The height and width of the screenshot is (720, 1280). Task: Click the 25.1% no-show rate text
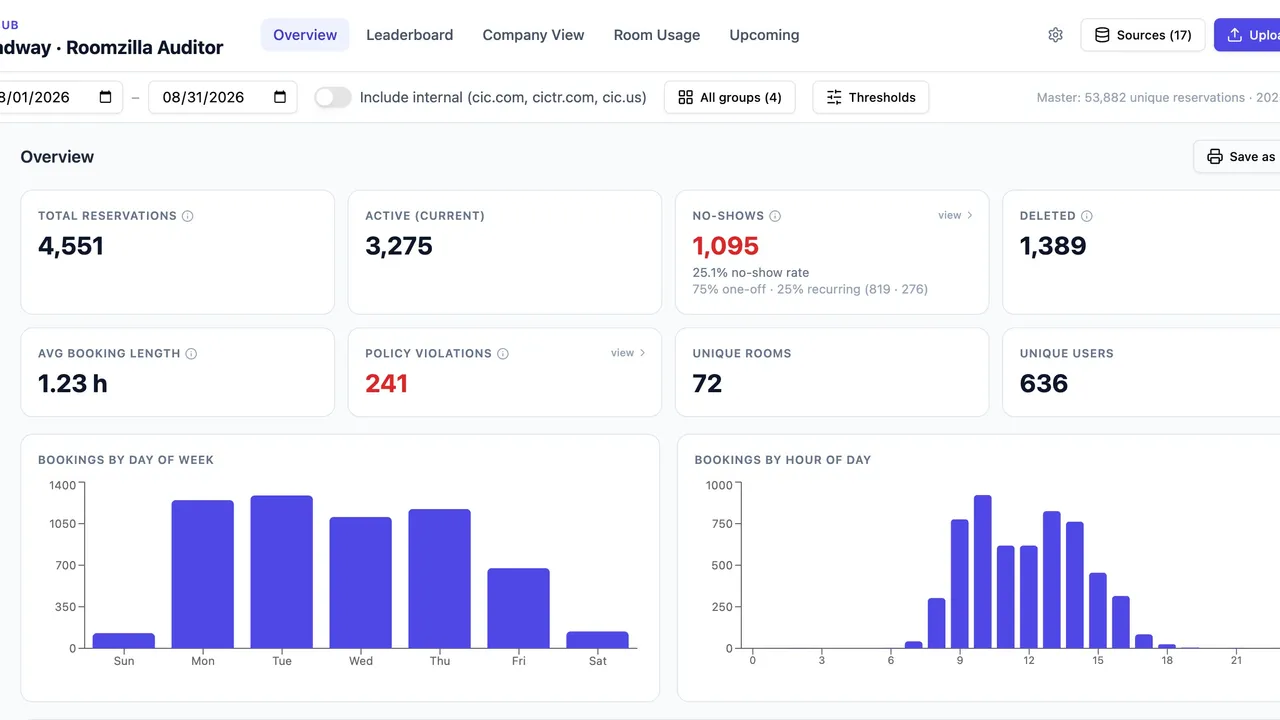(x=751, y=272)
